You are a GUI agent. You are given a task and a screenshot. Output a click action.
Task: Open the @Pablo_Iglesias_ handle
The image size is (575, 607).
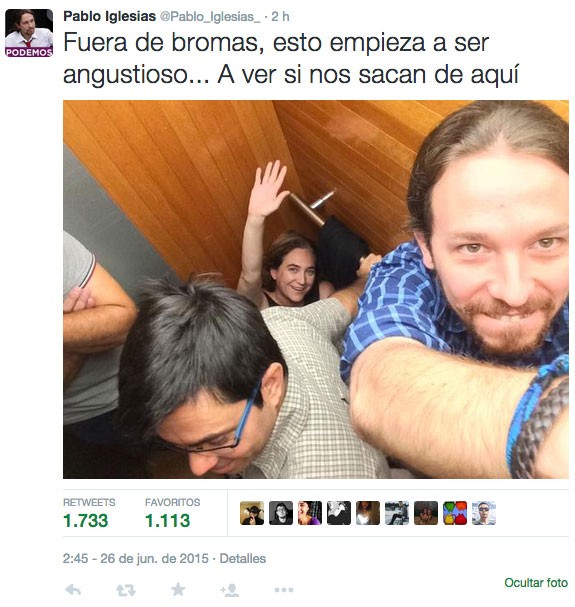point(210,17)
